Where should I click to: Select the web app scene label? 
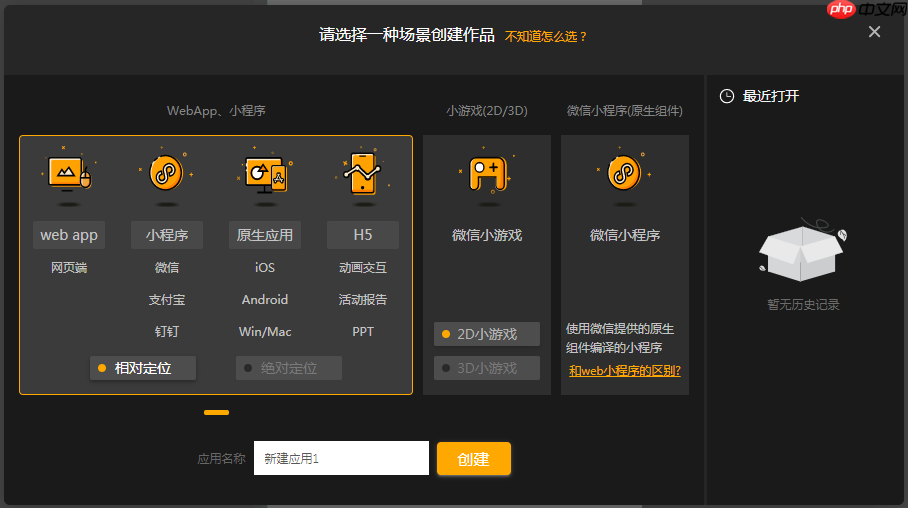69,235
